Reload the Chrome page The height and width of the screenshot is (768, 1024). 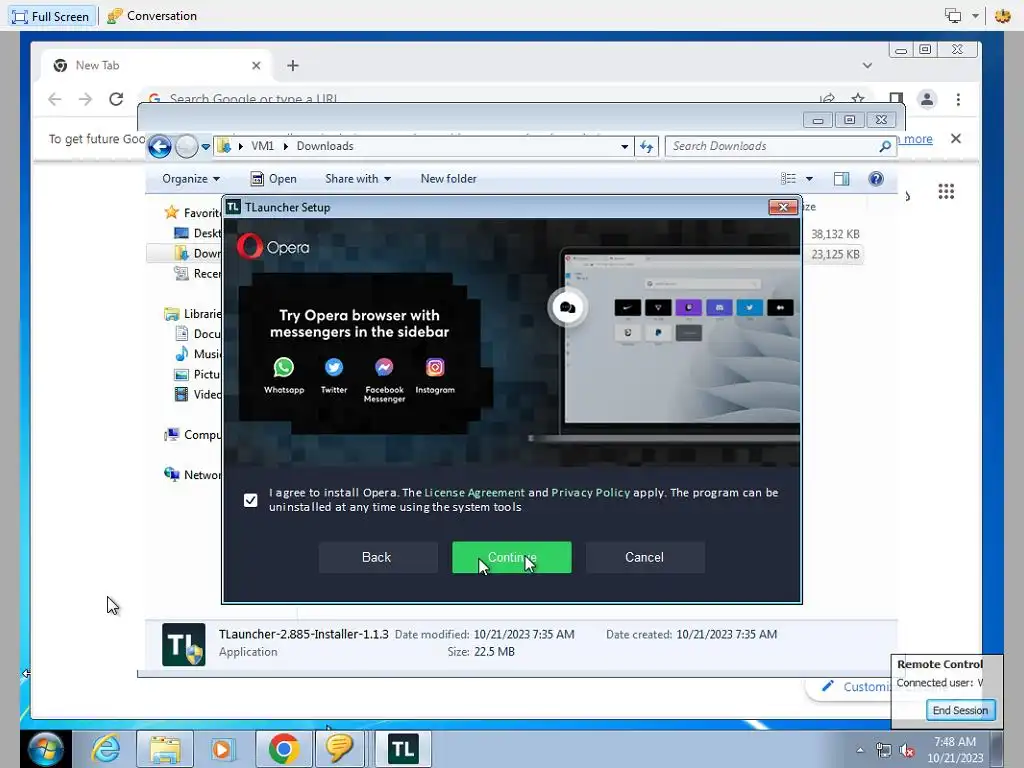(x=116, y=99)
